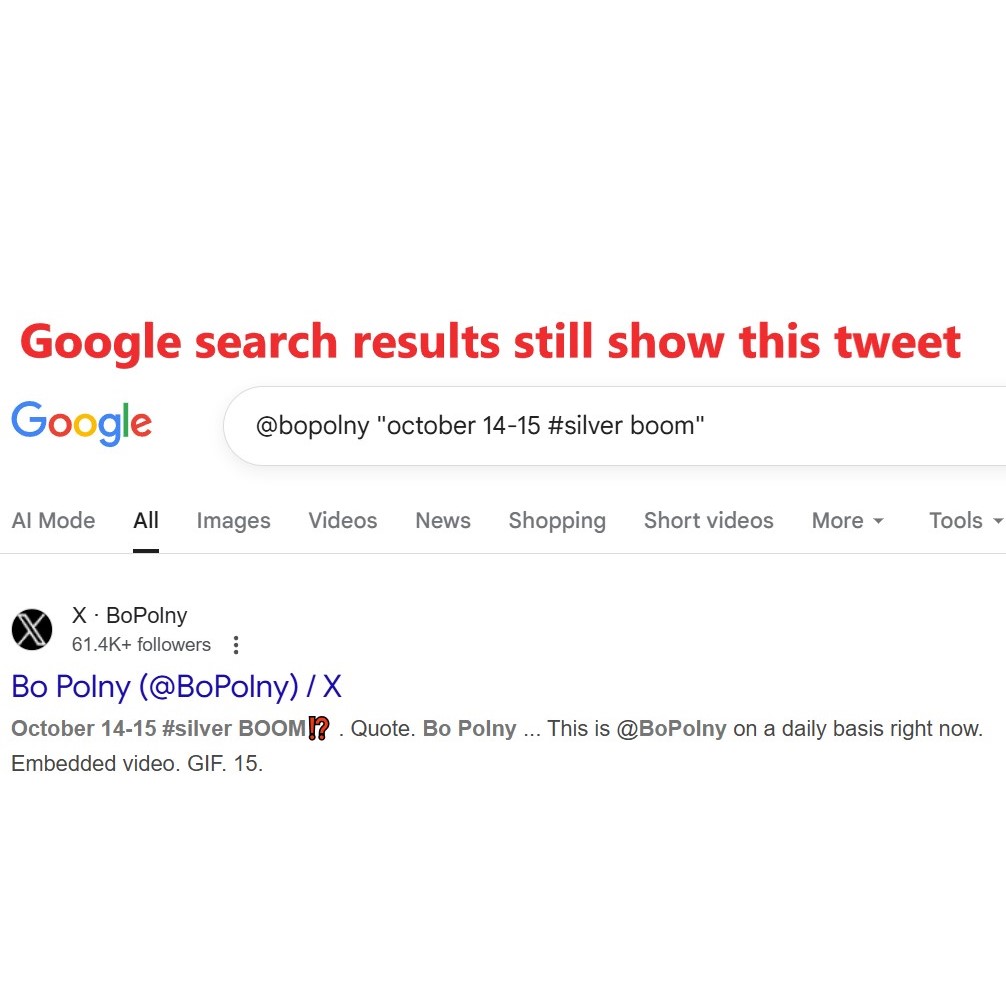Click the "61.4K+ followers" text
The height and width of the screenshot is (1006, 1006).
coord(141,645)
